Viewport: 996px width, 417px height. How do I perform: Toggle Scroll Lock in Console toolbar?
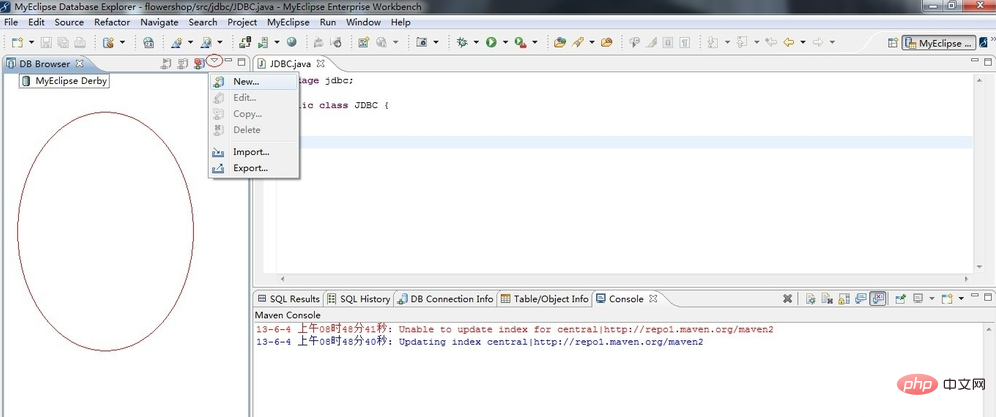point(844,298)
